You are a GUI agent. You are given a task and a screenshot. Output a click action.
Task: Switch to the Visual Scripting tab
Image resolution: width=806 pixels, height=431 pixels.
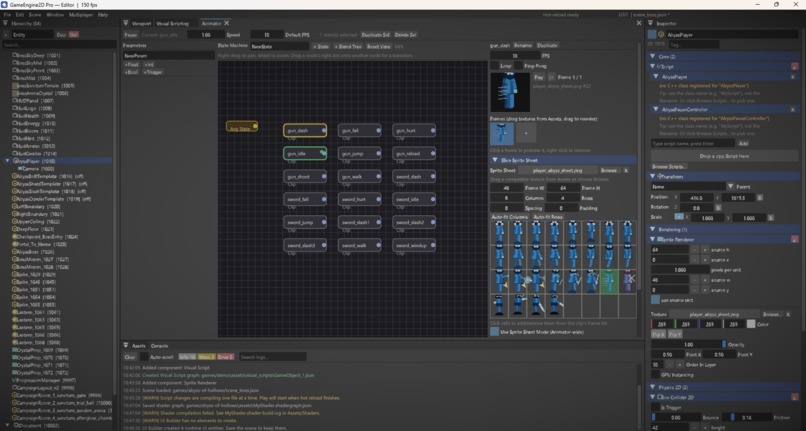coord(173,24)
